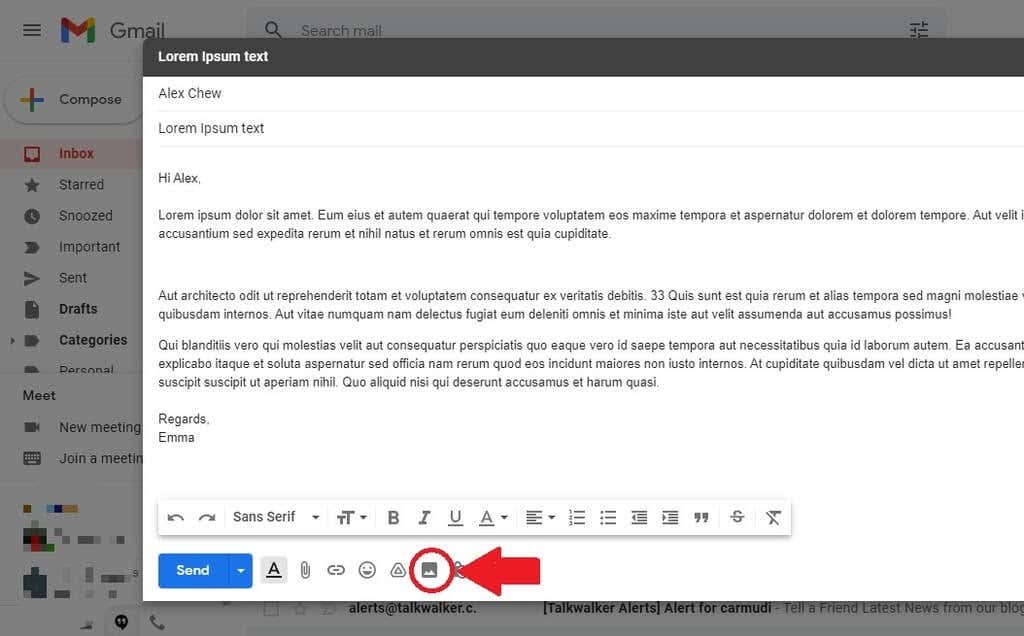Open the emoji picker
This screenshot has height=636, width=1024.
point(367,570)
